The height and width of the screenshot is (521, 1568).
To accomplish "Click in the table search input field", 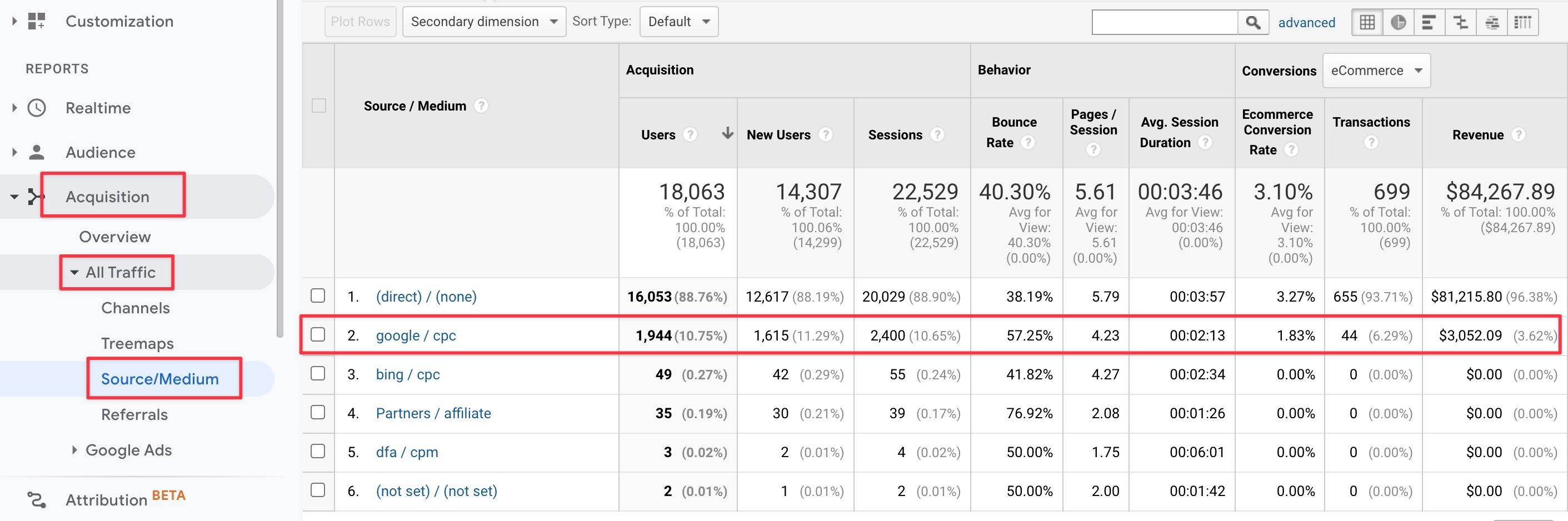I will 1165,23.
